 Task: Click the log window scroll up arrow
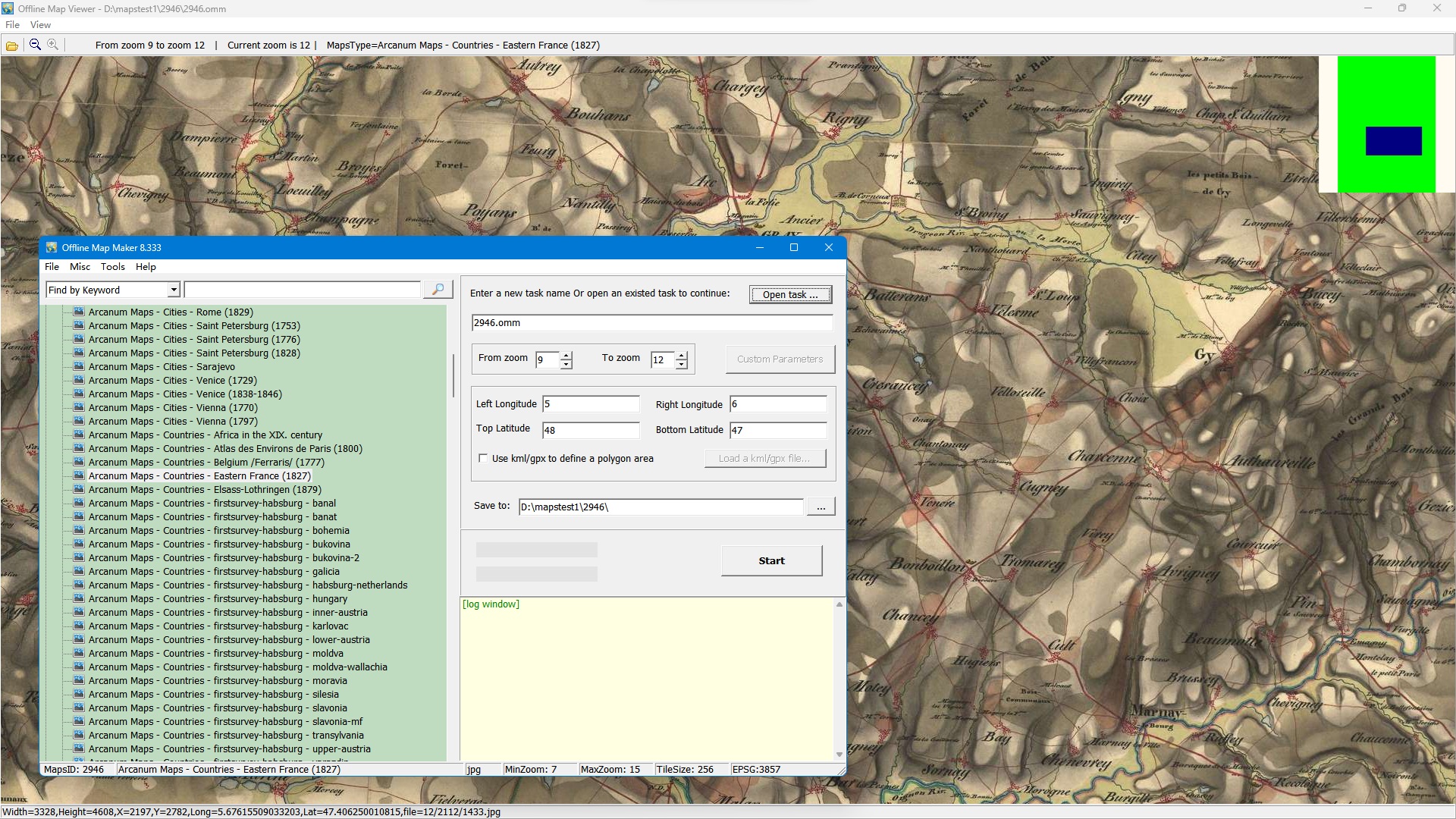point(839,604)
